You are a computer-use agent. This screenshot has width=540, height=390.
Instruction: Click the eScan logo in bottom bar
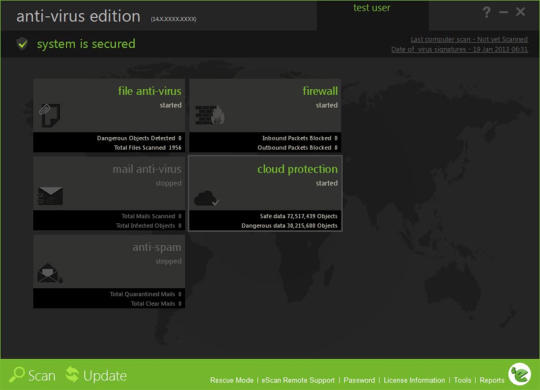(x=520, y=374)
